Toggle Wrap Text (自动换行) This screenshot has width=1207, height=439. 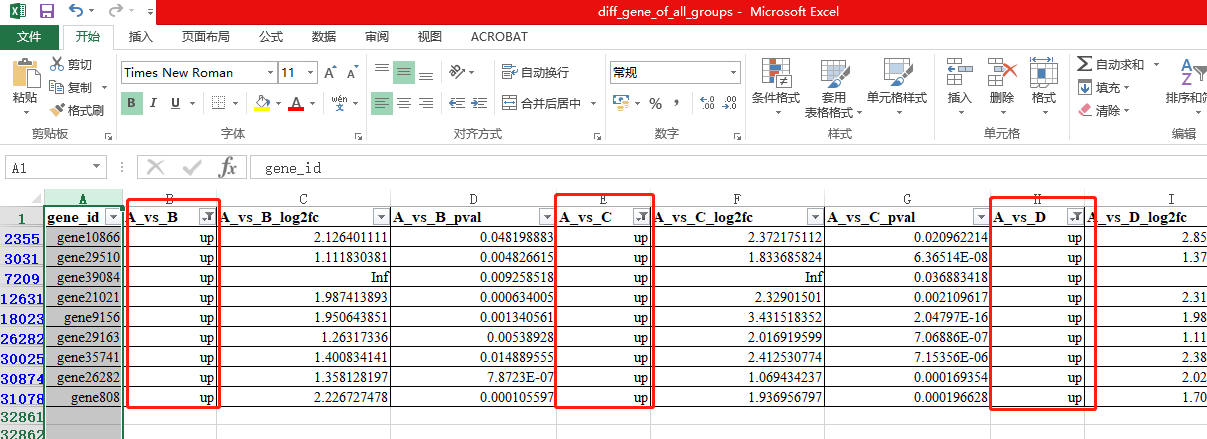(x=536, y=72)
